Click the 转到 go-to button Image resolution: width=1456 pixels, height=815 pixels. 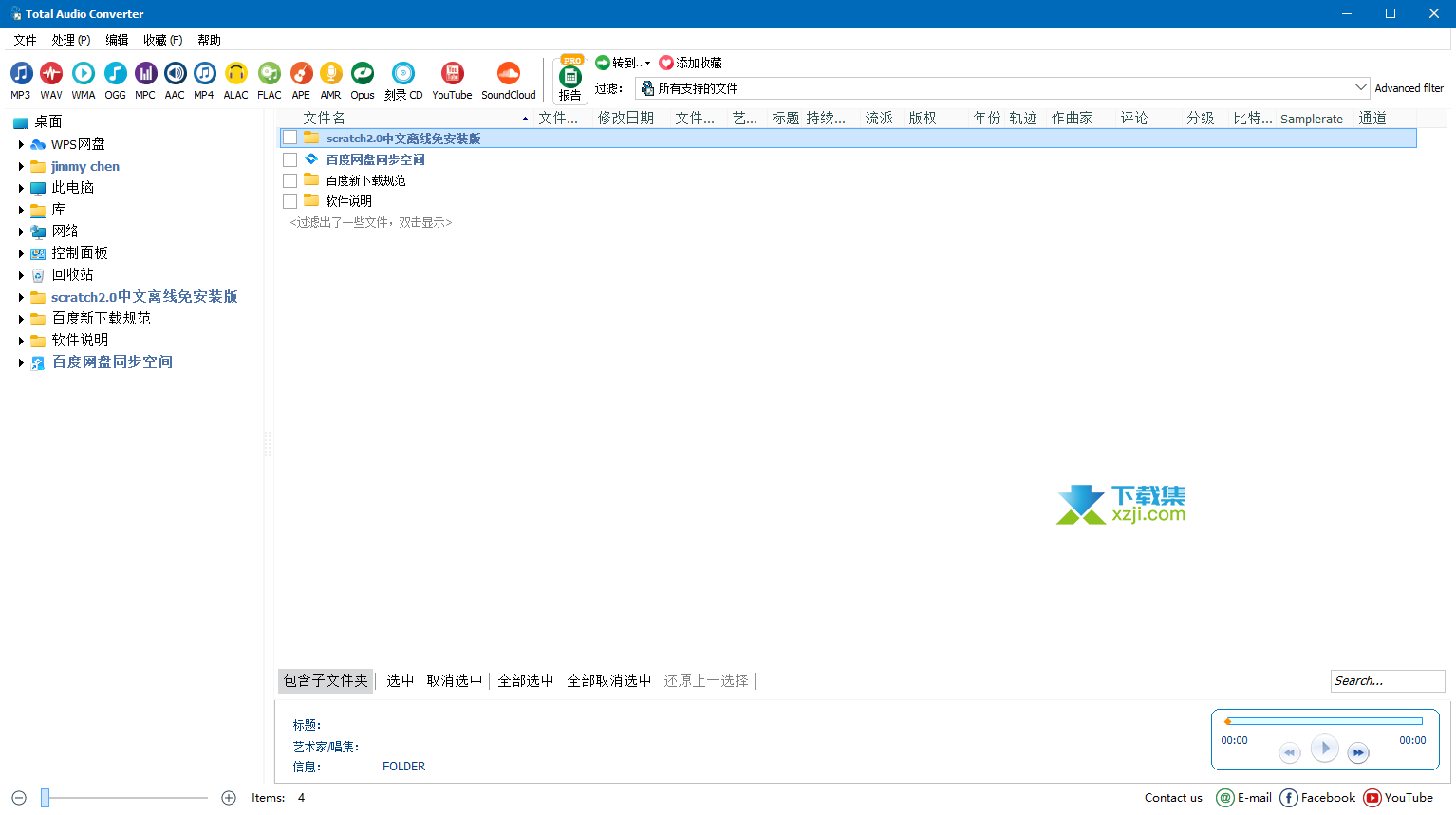619,63
